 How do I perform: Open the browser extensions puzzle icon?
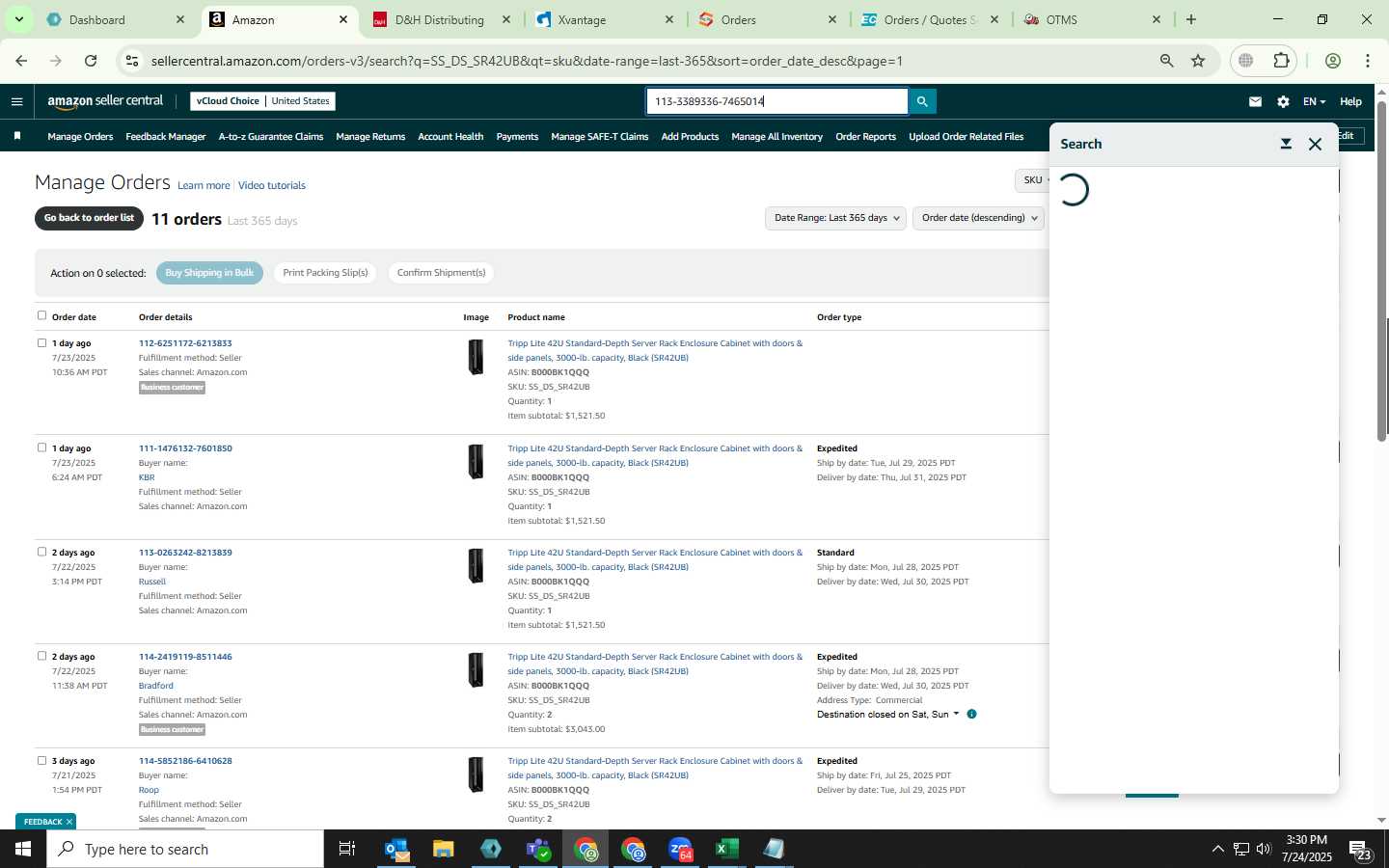click(x=1281, y=61)
